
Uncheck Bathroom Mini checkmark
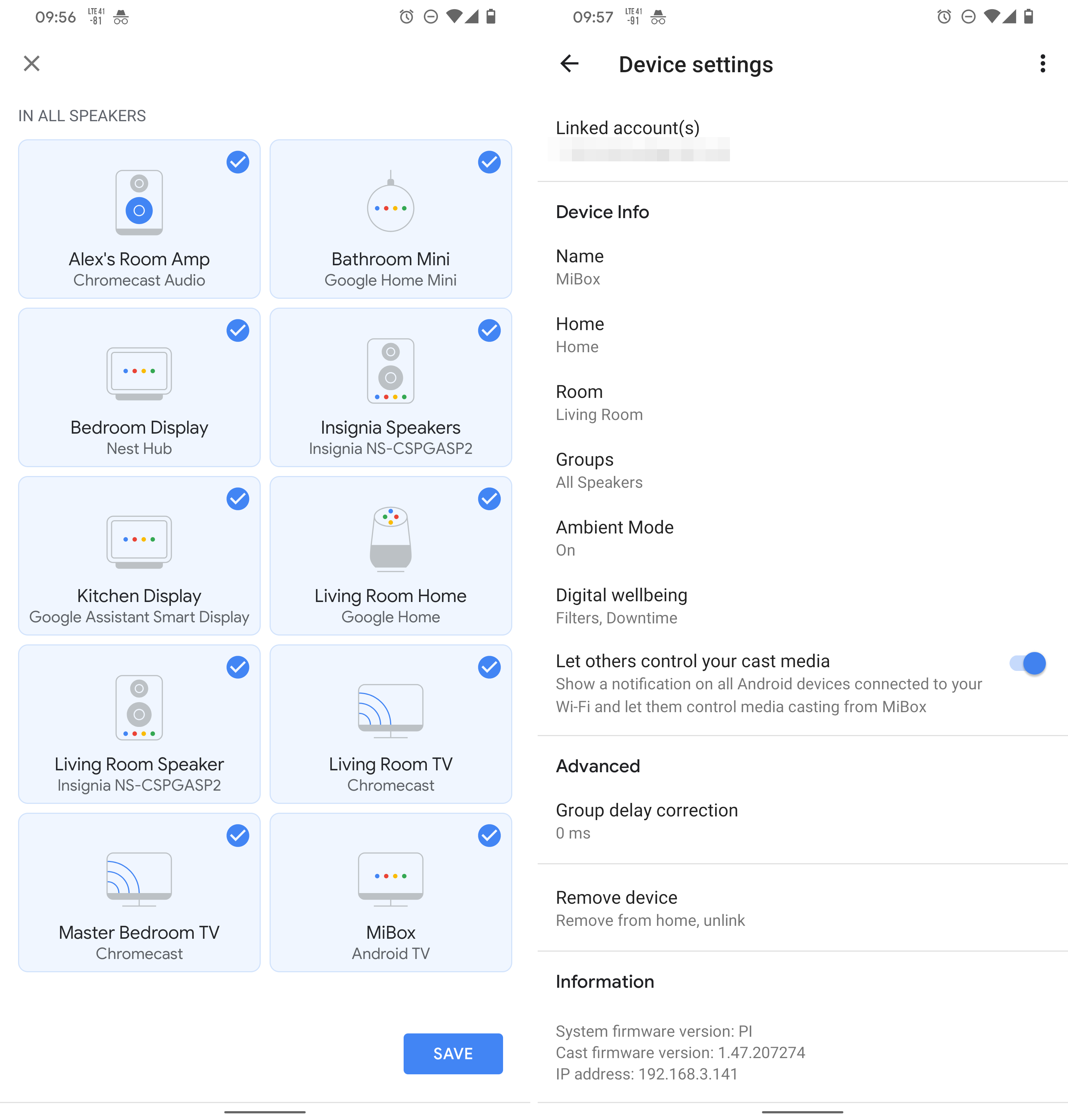click(x=489, y=162)
